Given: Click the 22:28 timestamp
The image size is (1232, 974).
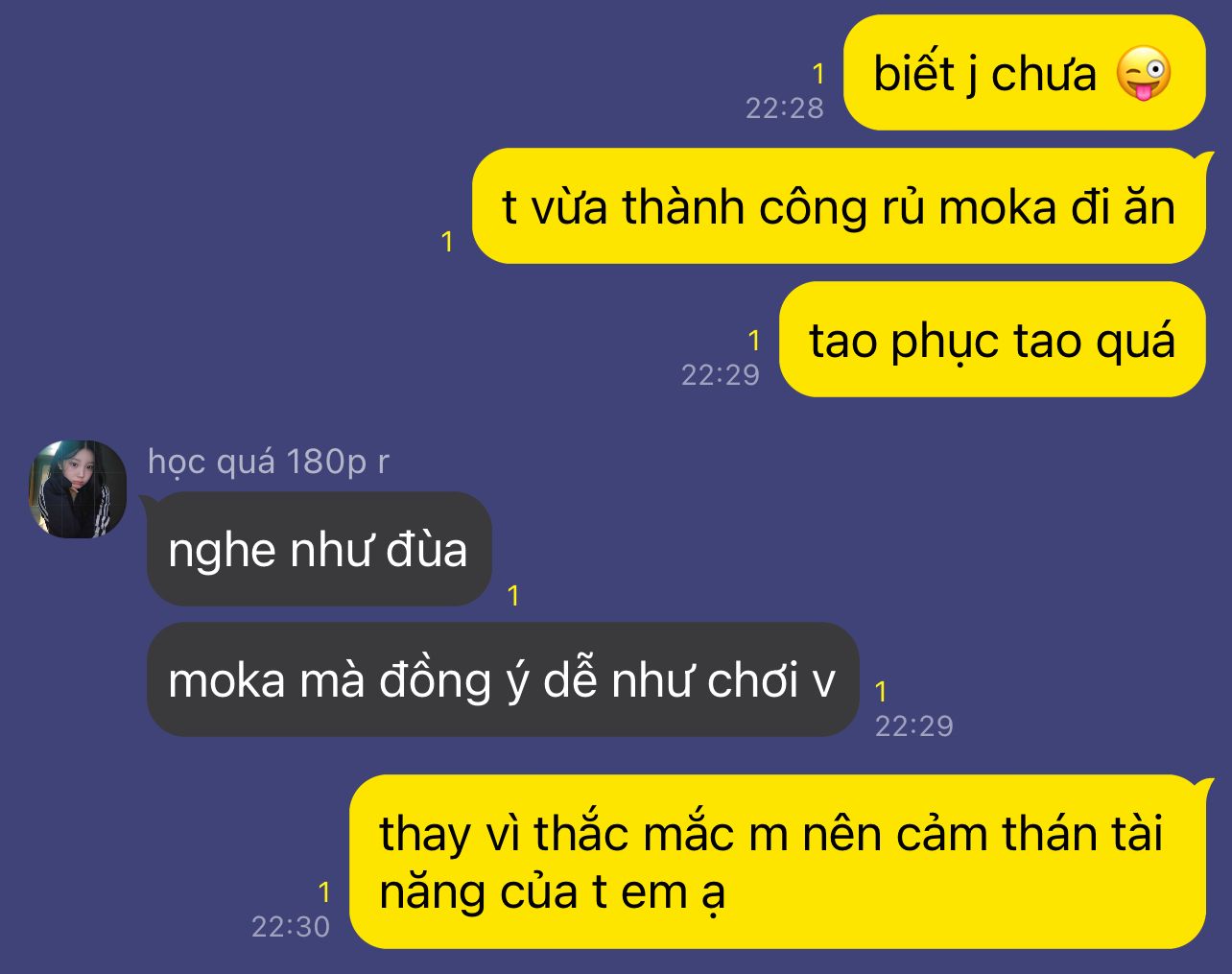Looking at the screenshot, I should [785, 107].
